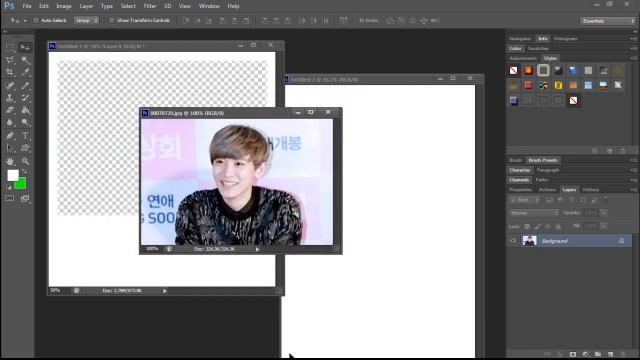Select the Magic Wand tool
The width and height of the screenshot is (640, 360).
pyautogui.click(x=25, y=60)
